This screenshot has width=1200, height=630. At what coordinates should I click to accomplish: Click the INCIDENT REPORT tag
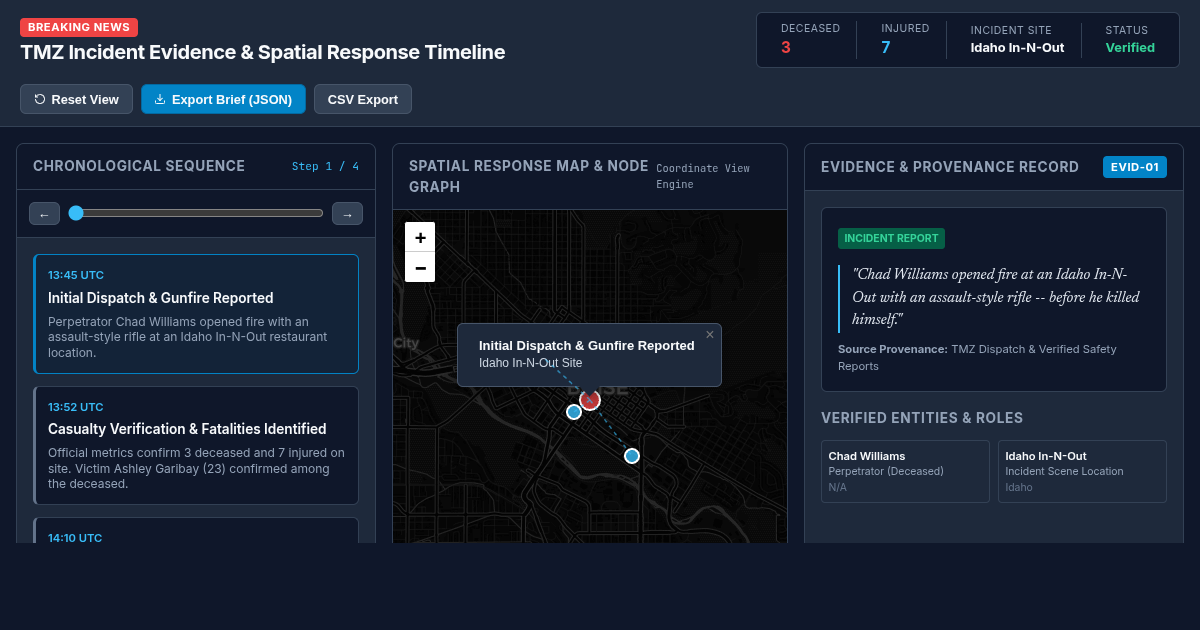coord(891,238)
